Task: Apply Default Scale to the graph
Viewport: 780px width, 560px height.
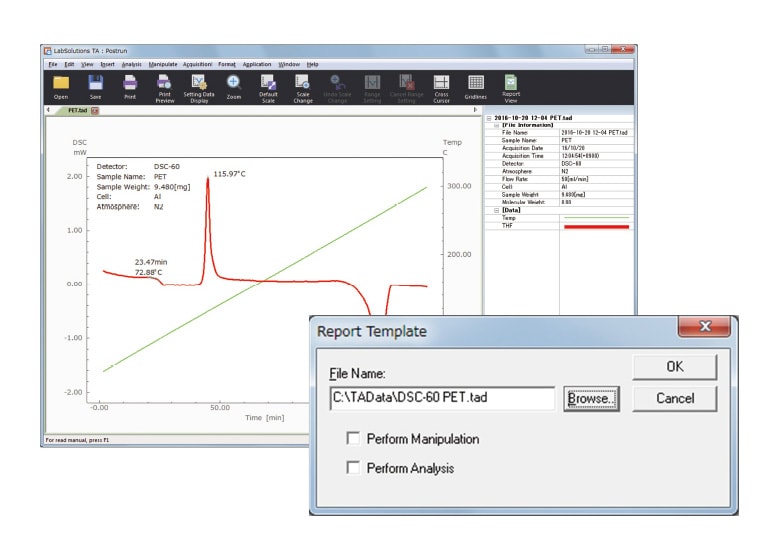Action: [x=268, y=86]
